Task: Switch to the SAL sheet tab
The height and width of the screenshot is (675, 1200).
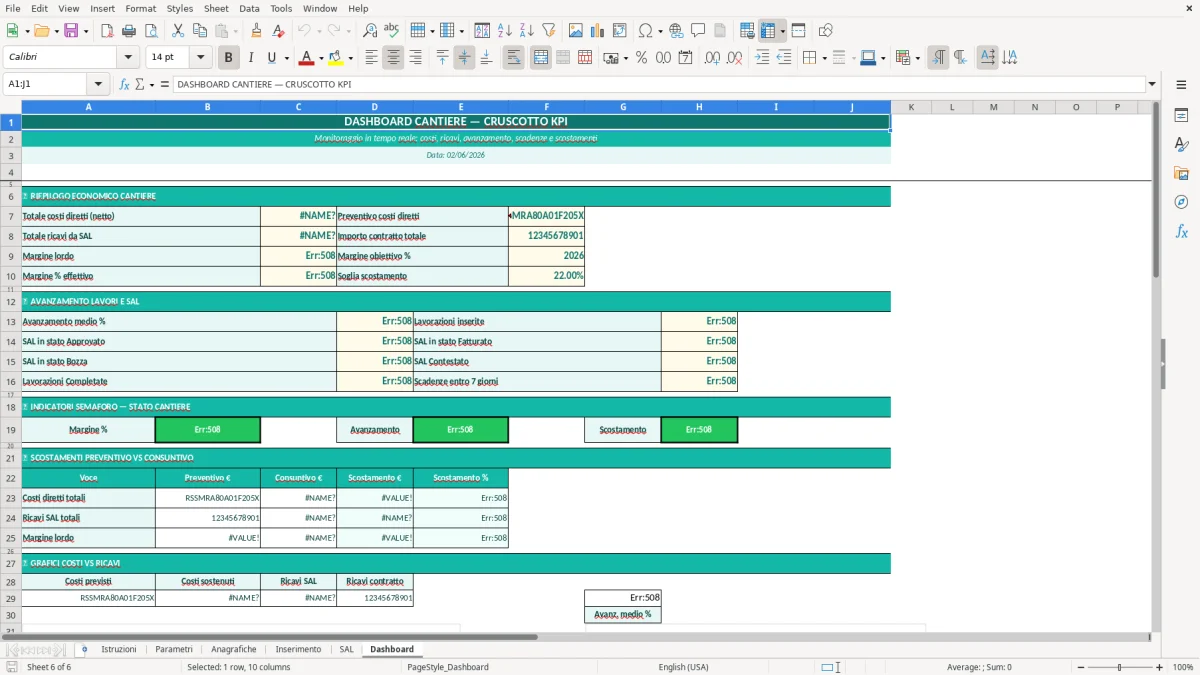Action: pos(346,649)
